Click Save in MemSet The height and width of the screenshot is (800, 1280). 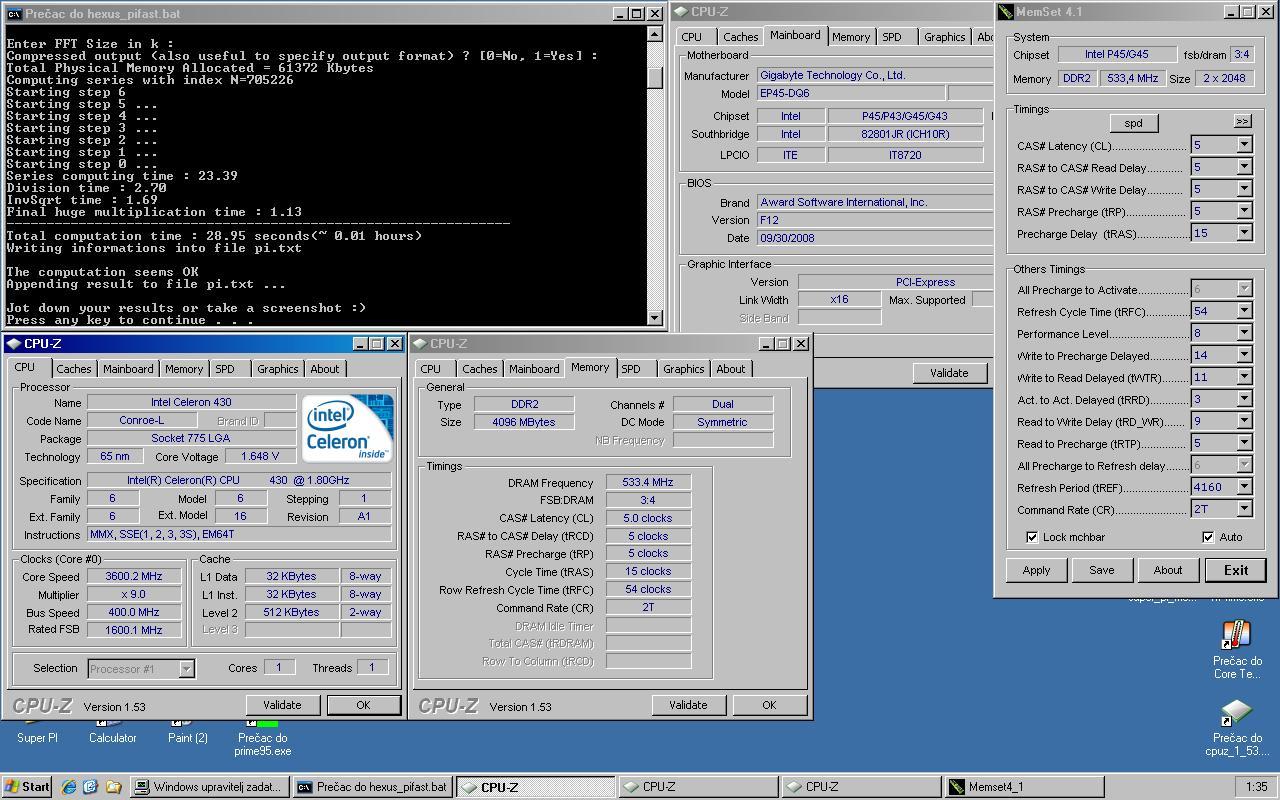click(x=1101, y=570)
